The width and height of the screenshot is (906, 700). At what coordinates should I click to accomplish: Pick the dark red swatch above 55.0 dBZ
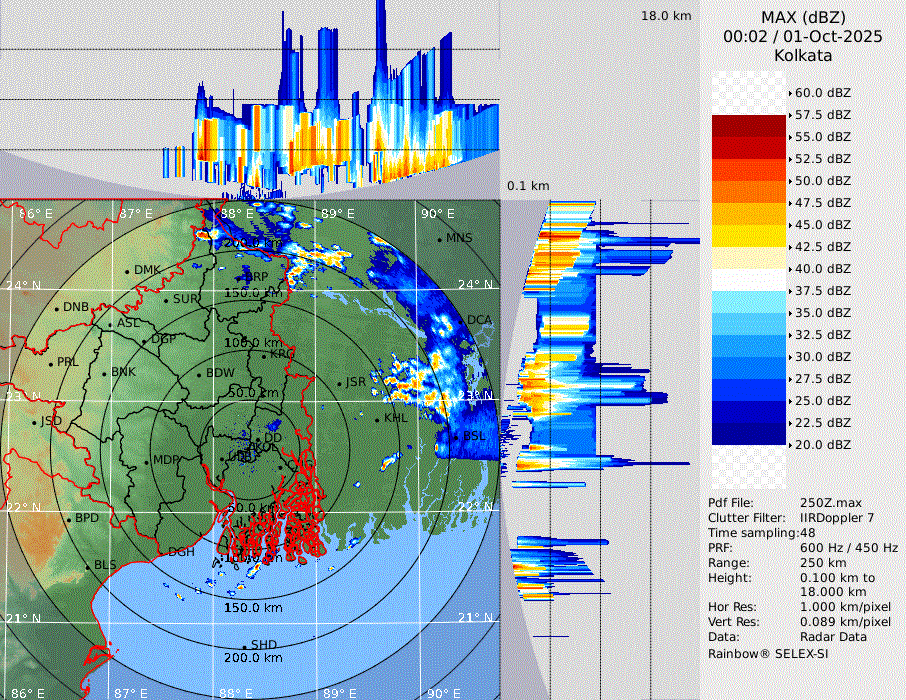(x=749, y=125)
